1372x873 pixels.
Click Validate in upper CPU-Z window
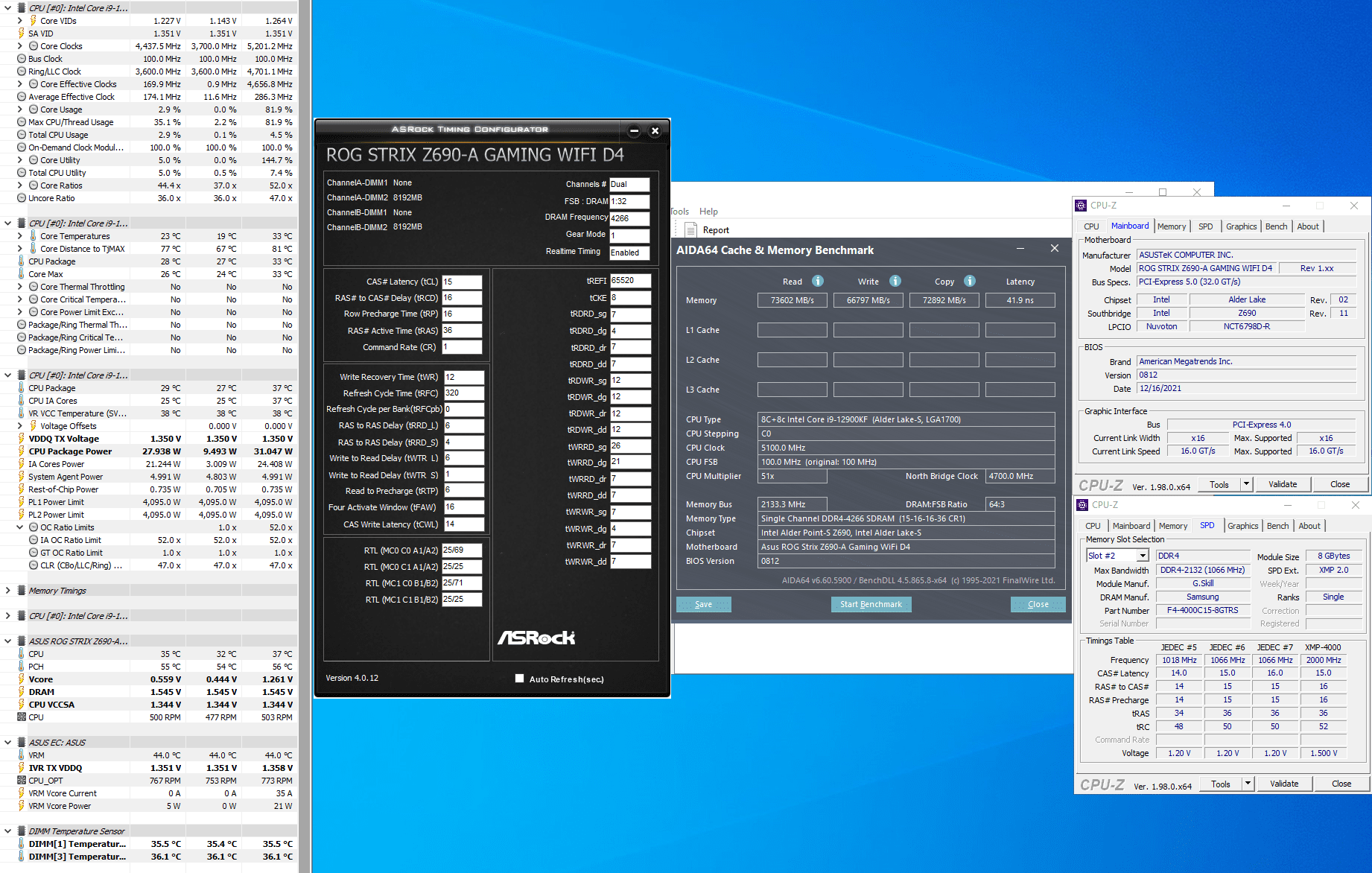point(1283,484)
